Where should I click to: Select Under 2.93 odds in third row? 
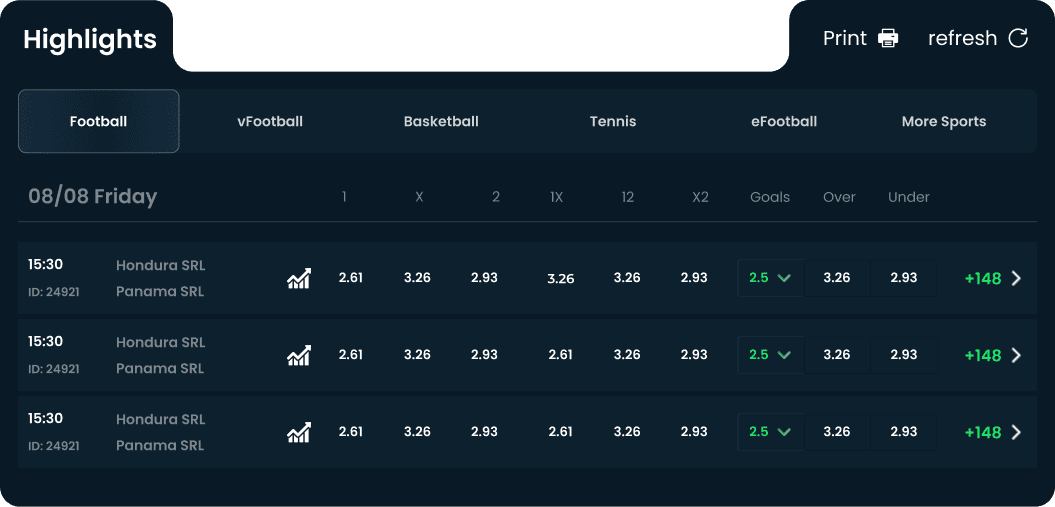pyautogui.click(x=904, y=431)
